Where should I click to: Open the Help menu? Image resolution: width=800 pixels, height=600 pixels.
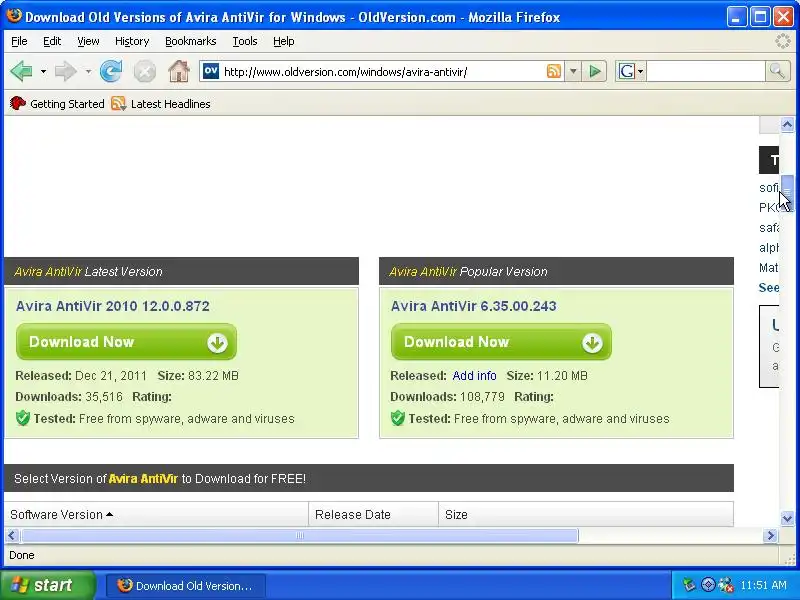(x=284, y=41)
